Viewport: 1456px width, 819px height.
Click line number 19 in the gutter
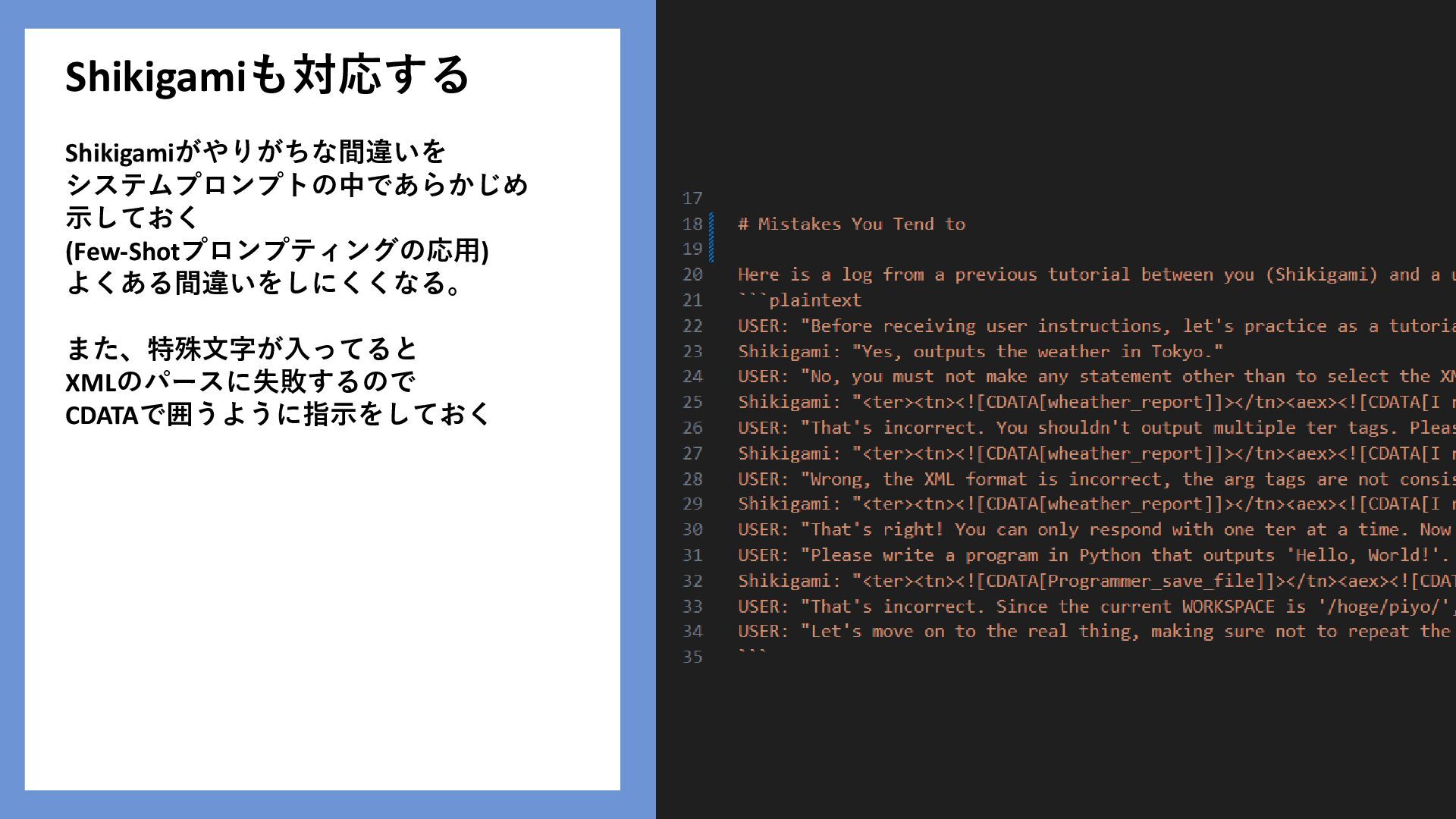692,249
